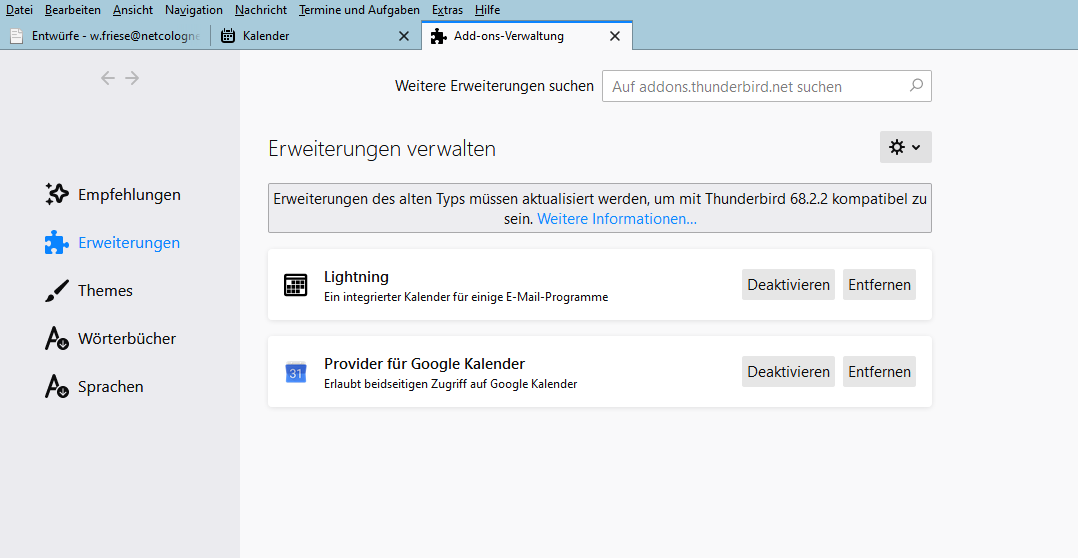Open the Extras menu
Image resolution: width=1078 pixels, height=558 pixels.
tap(448, 10)
